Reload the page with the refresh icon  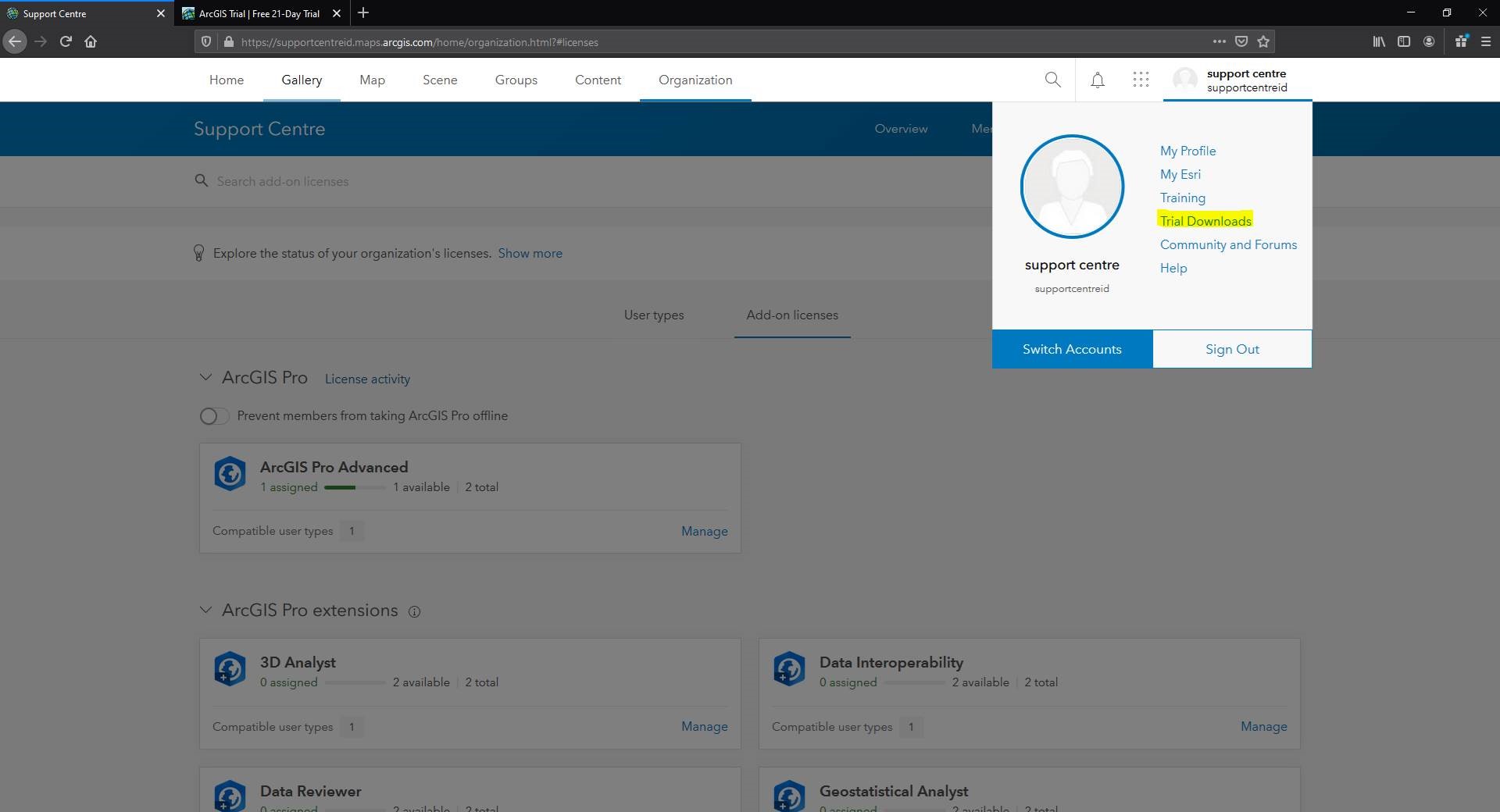tap(66, 41)
